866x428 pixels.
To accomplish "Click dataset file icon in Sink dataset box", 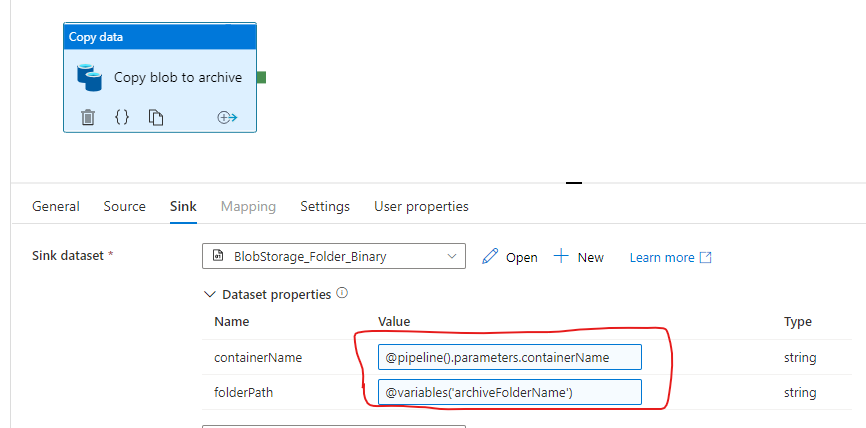I will click(218, 256).
